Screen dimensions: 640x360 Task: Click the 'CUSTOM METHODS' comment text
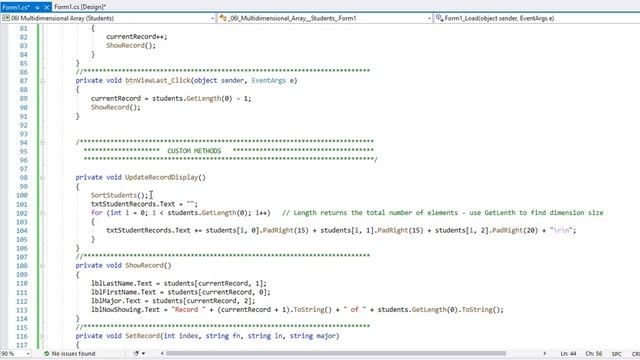tap(194, 151)
